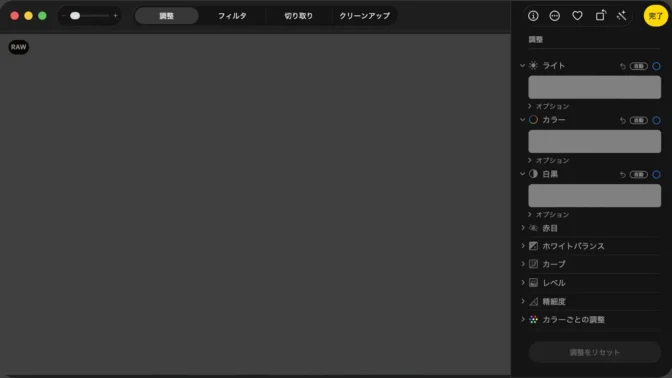Switch to the 切り取り tab
The image size is (672, 378).
click(298, 16)
